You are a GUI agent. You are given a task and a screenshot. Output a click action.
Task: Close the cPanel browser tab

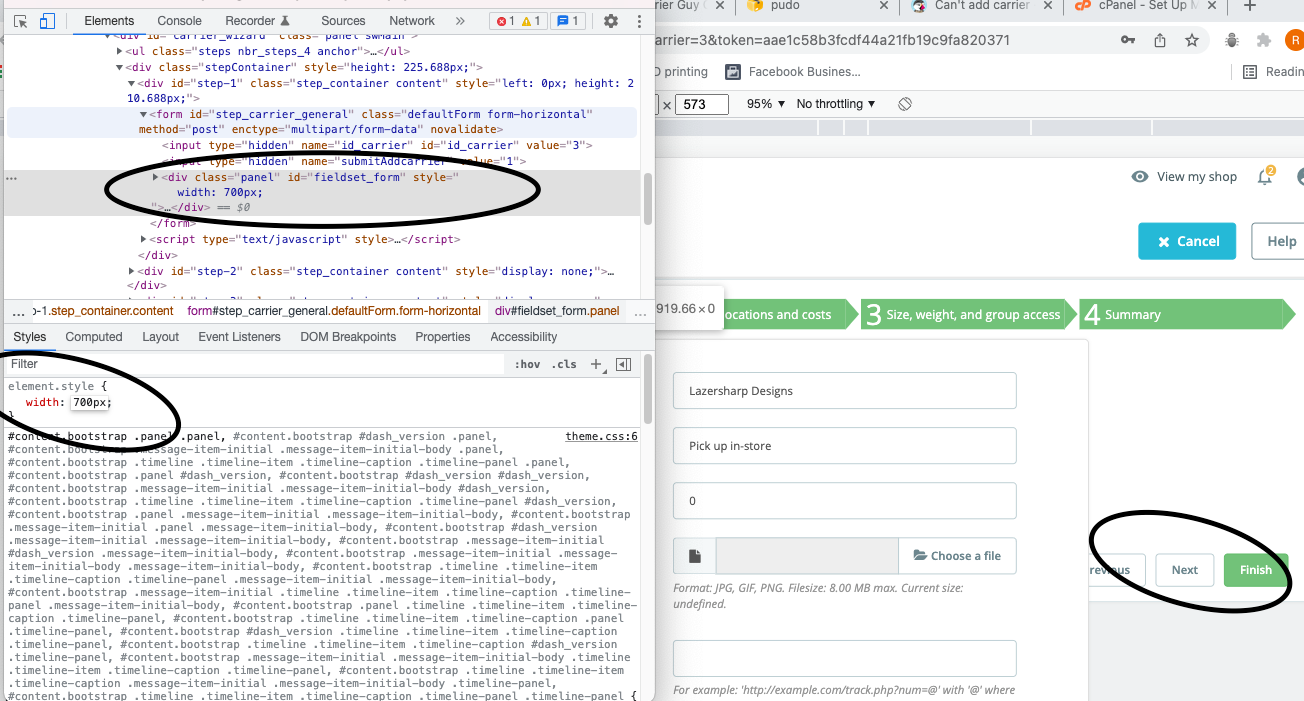point(1212,6)
